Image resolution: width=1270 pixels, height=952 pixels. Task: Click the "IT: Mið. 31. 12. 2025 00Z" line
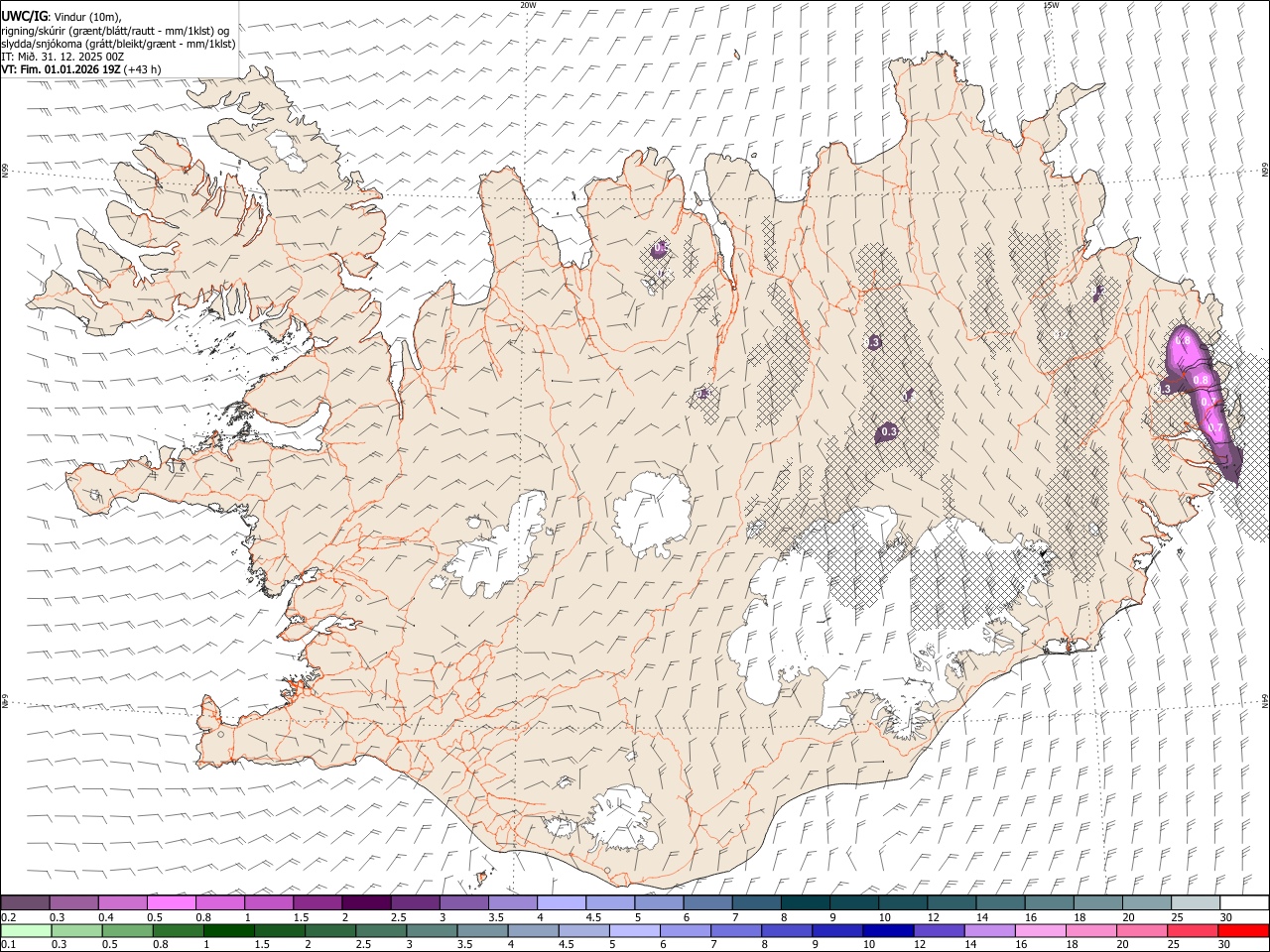click(63, 57)
